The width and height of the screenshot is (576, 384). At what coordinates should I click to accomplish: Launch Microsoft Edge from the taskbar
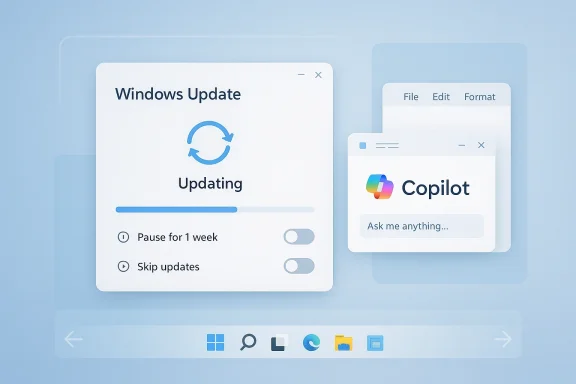click(x=312, y=342)
